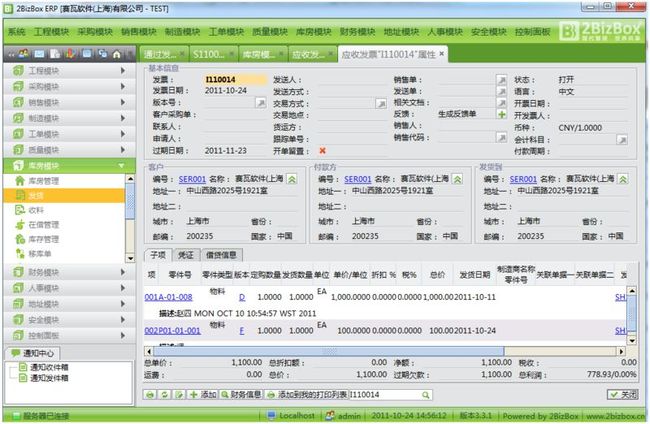The height and width of the screenshot is (424, 650).
Task: Click the invoice number field I110014
Action: [235, 79]
